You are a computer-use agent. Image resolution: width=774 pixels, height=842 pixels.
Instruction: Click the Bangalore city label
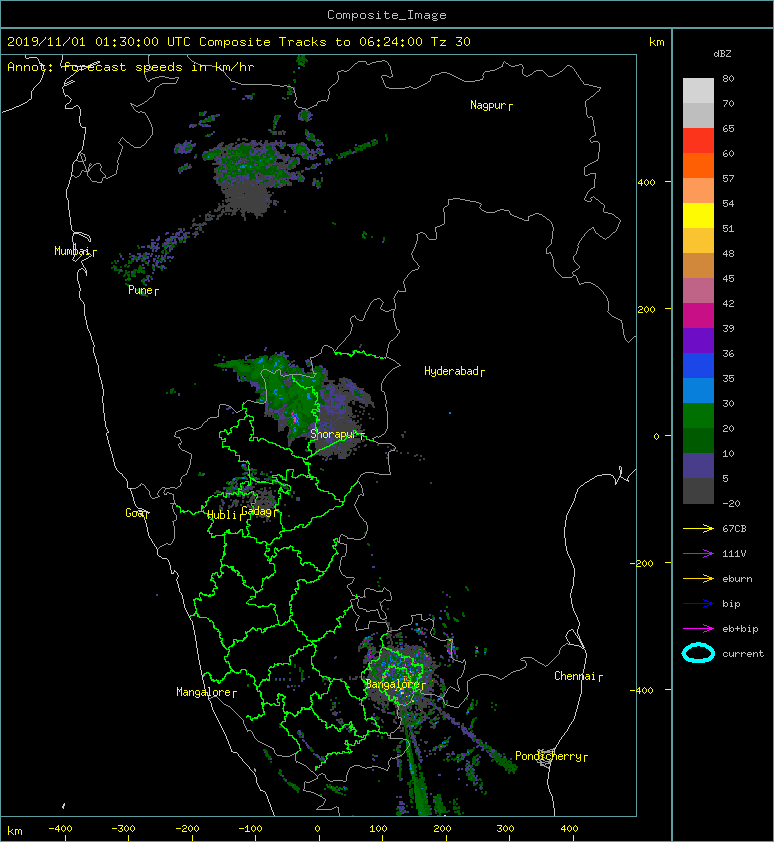[x=395, y=684]
